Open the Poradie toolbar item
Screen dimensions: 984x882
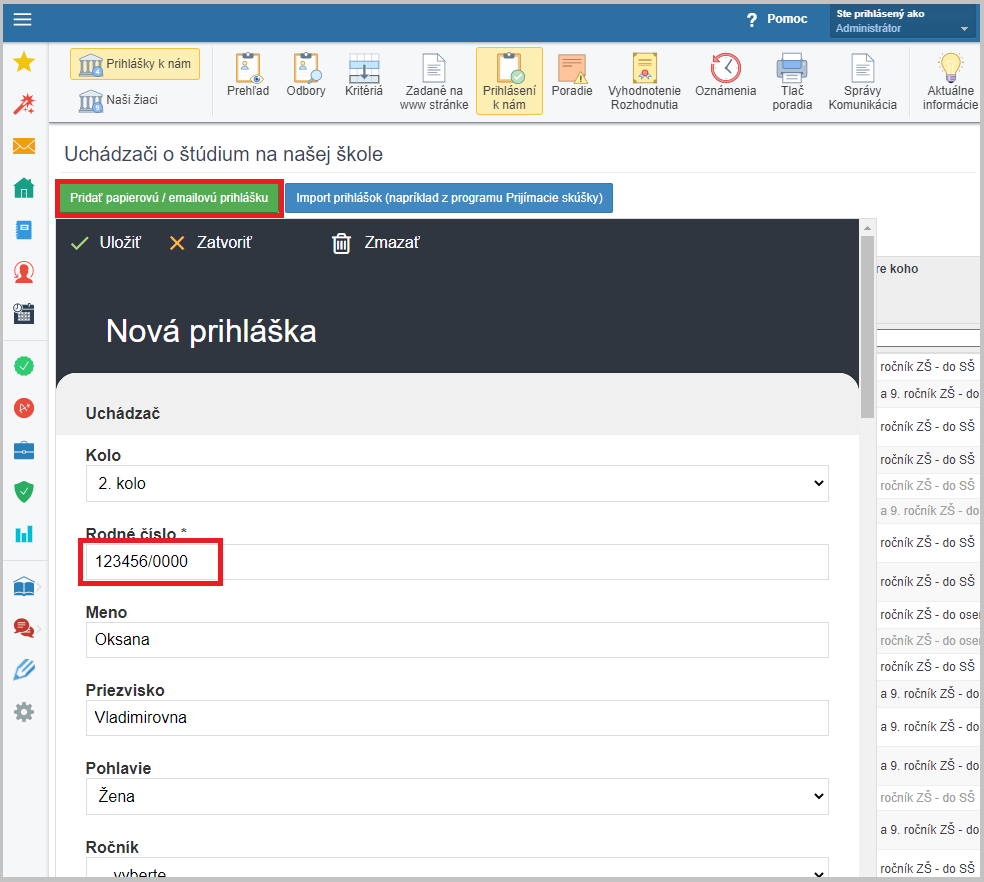click(x=572, y=75)
